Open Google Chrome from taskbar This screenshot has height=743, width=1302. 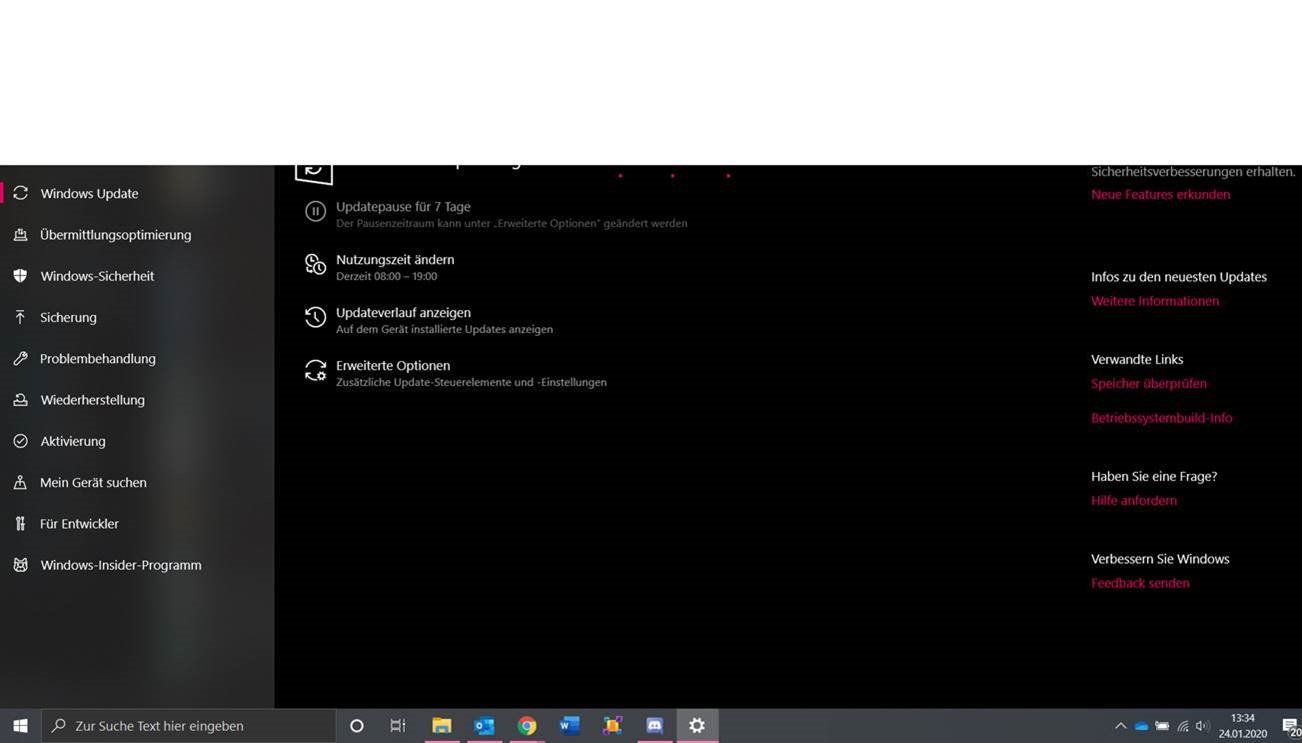click(527, 726)
